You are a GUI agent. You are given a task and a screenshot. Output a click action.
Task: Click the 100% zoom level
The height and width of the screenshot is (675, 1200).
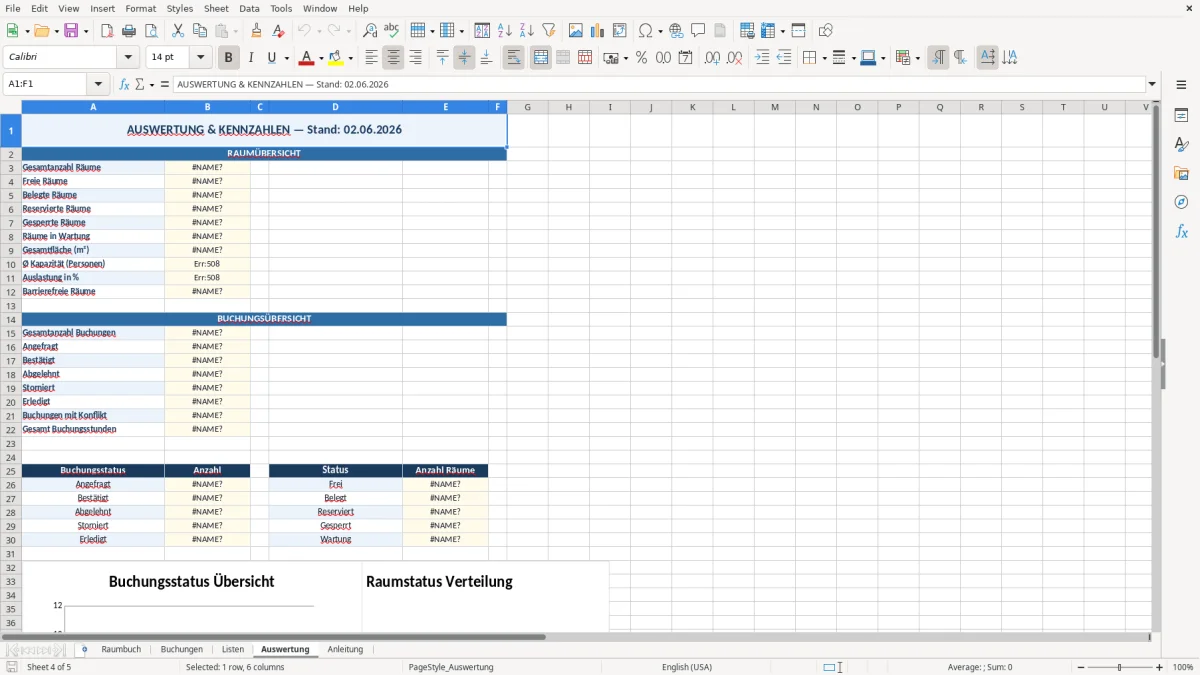tap(1182, 667)
